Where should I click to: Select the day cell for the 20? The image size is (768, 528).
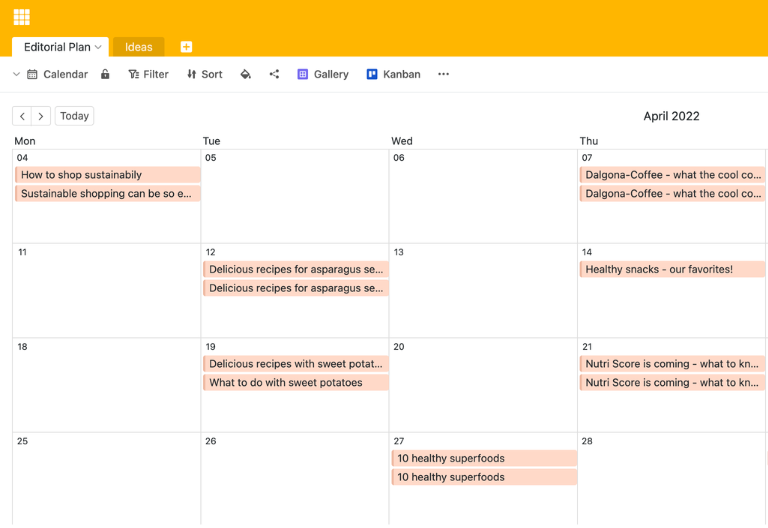point(483,385)
